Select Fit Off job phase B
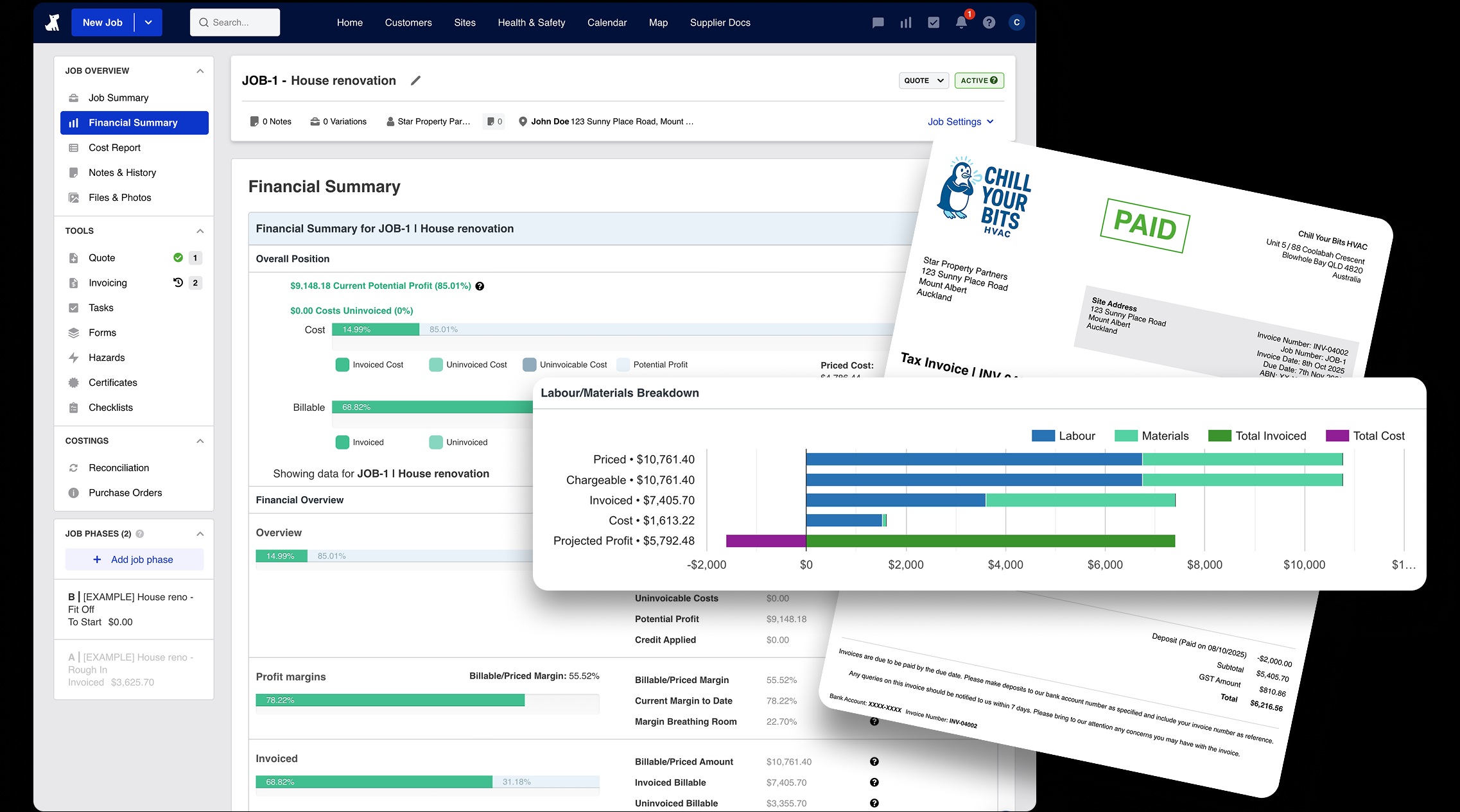 pyautogui.click(x=134, y=609)
